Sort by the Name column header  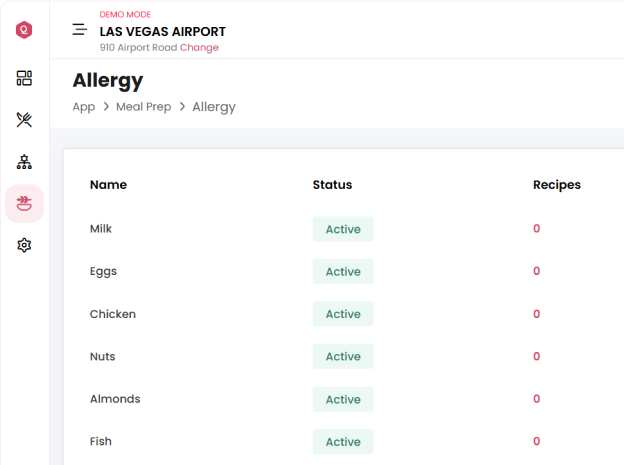tap(108, 185)
